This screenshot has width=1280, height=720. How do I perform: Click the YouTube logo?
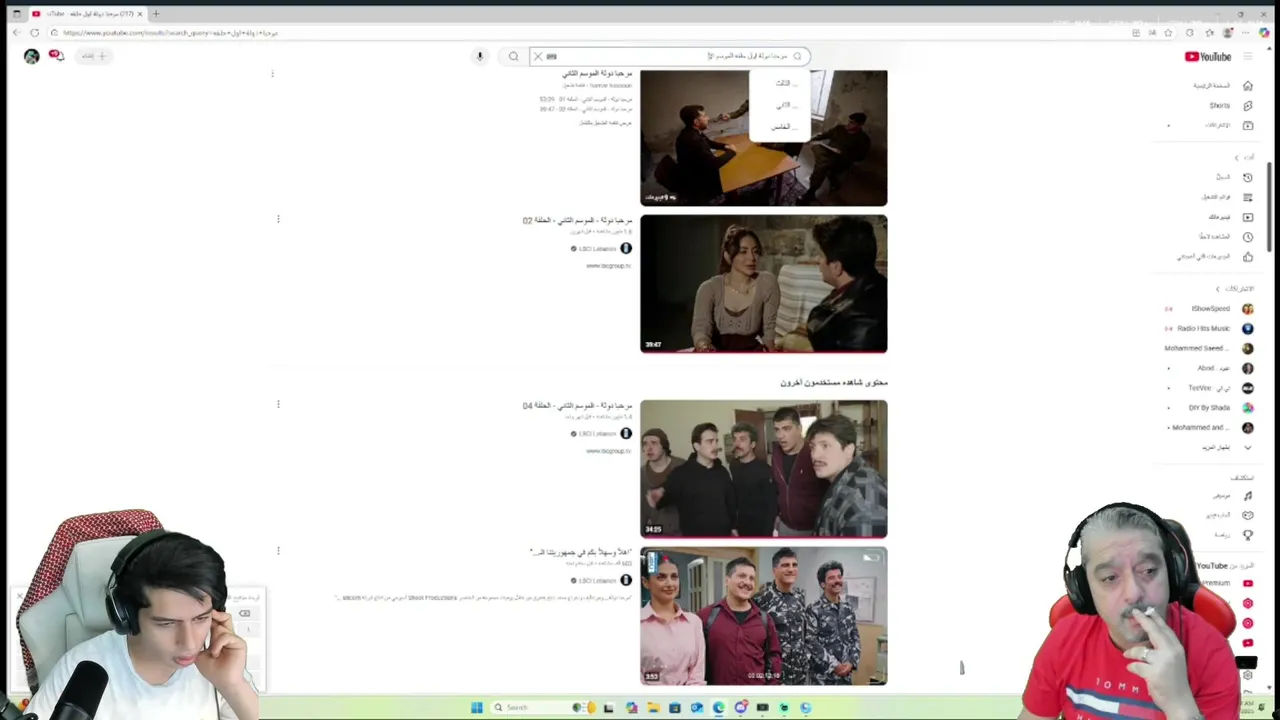click(1208, 57)
